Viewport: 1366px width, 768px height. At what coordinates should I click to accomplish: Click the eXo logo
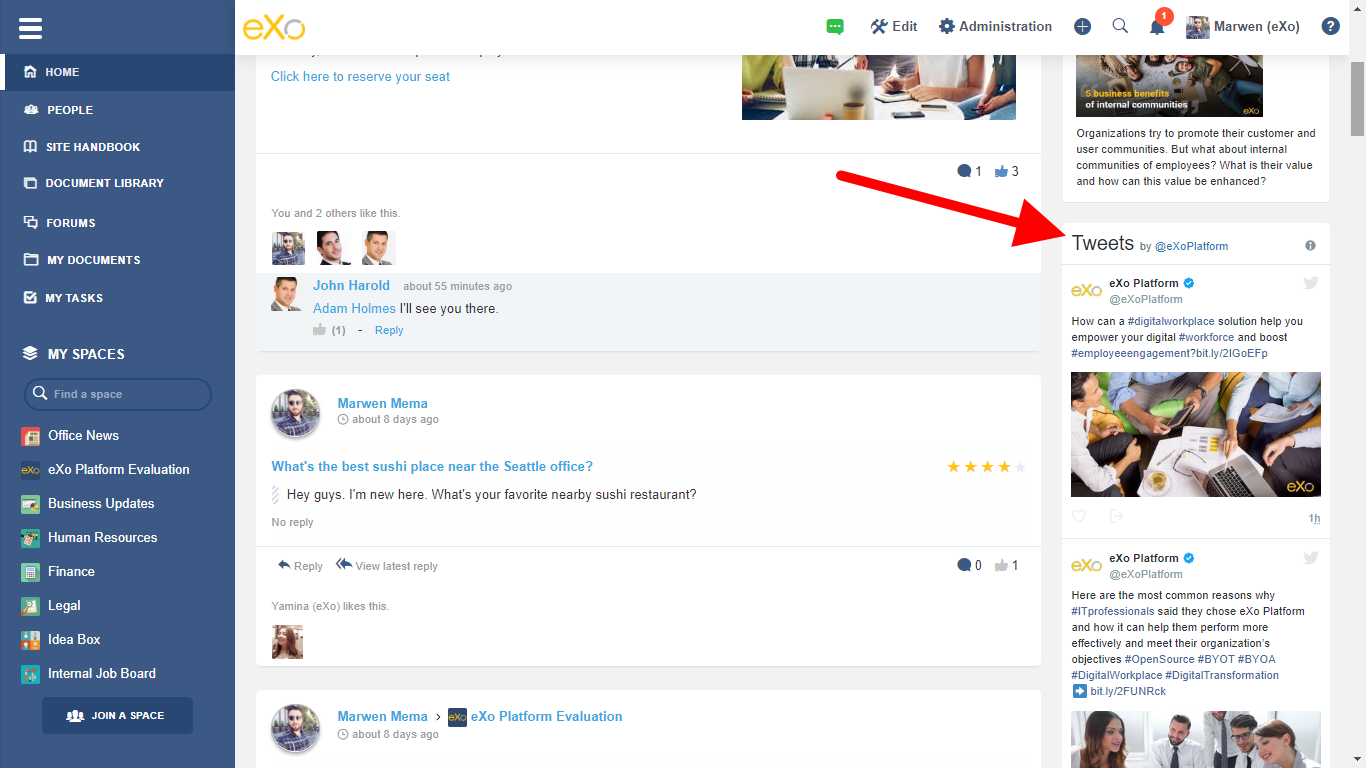pos(274,27)
